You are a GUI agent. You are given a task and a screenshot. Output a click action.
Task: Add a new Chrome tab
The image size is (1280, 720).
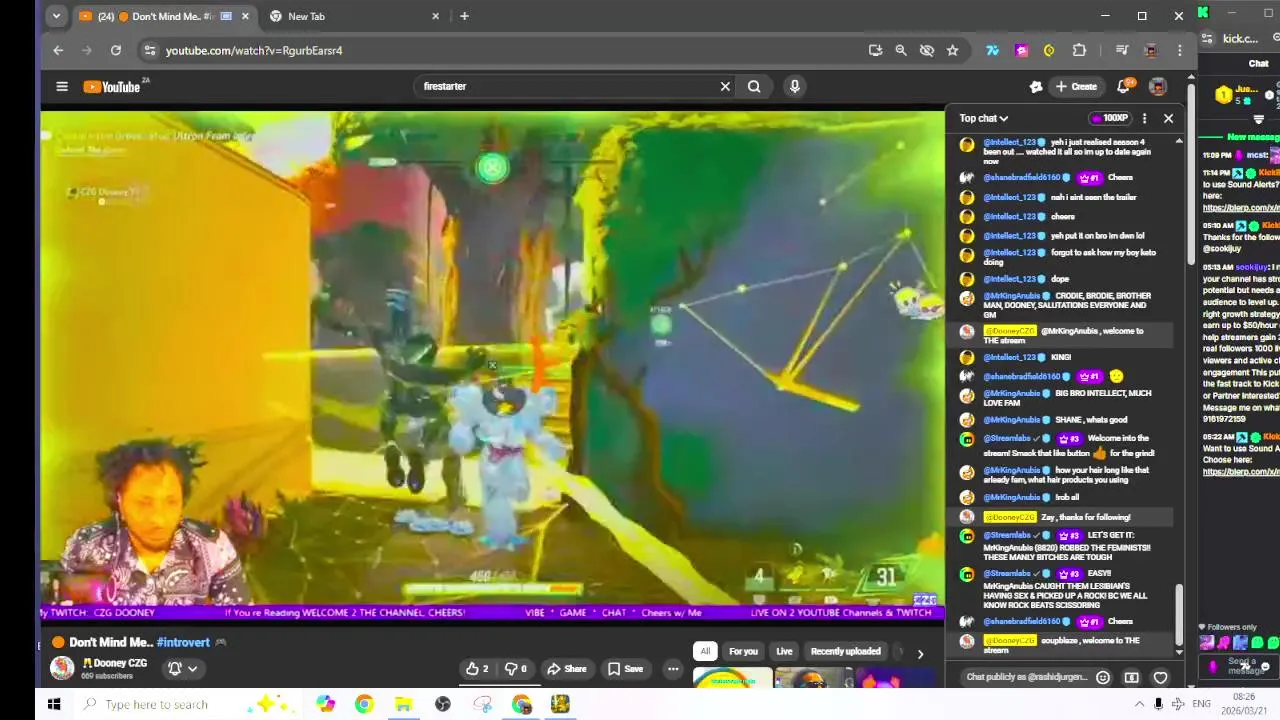[464, 16]
